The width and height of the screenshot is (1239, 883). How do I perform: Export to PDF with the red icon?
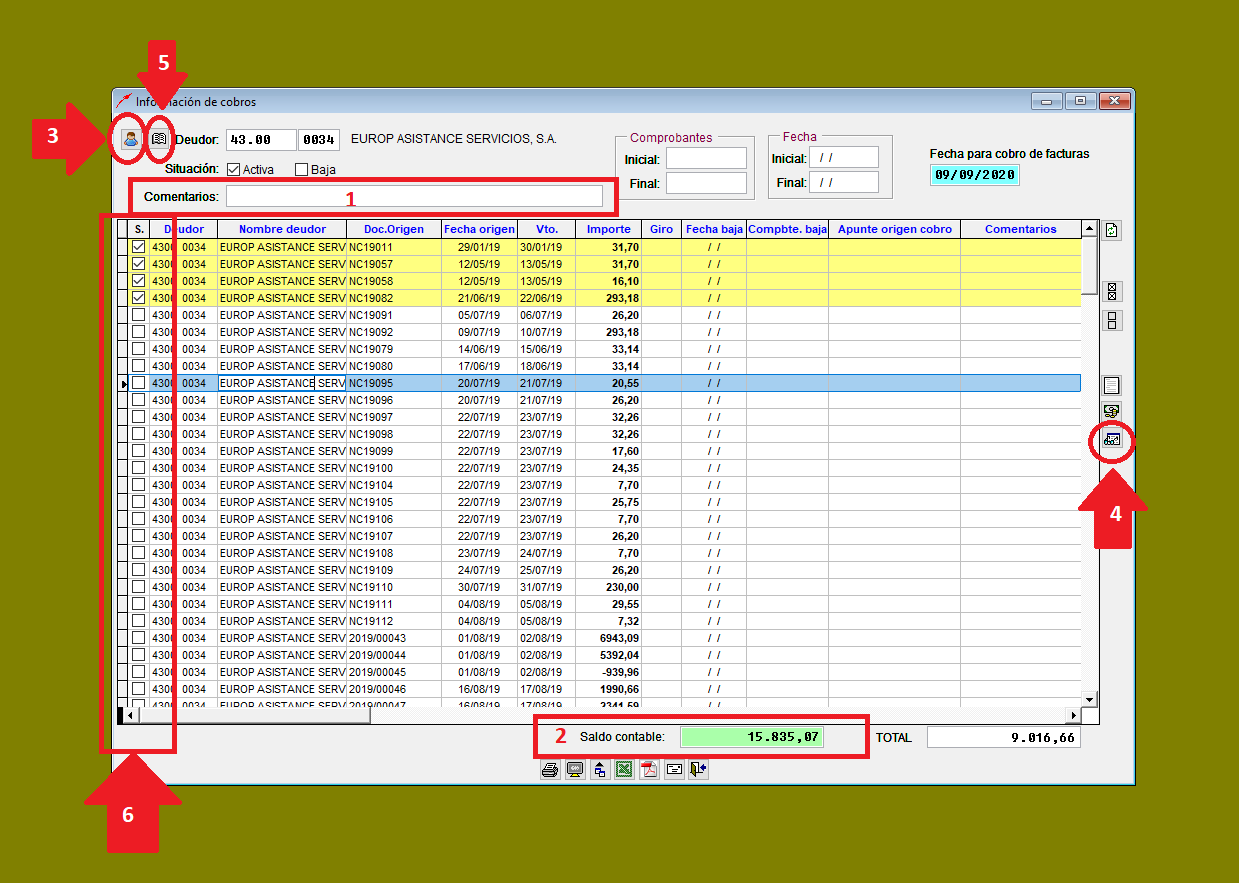pos(649,770)
